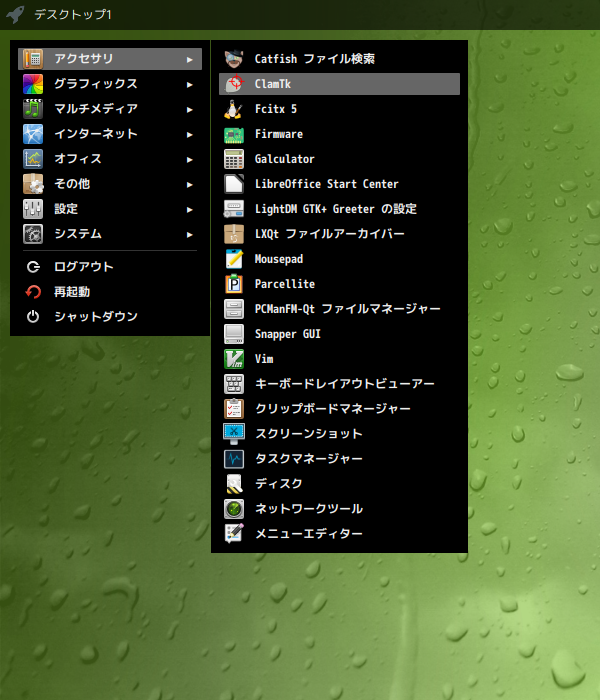Image resolution: width=600 pixels, height=700 pixels.
Task: Expand the アクセサリ submenu arrow
Action: (190, 59)
